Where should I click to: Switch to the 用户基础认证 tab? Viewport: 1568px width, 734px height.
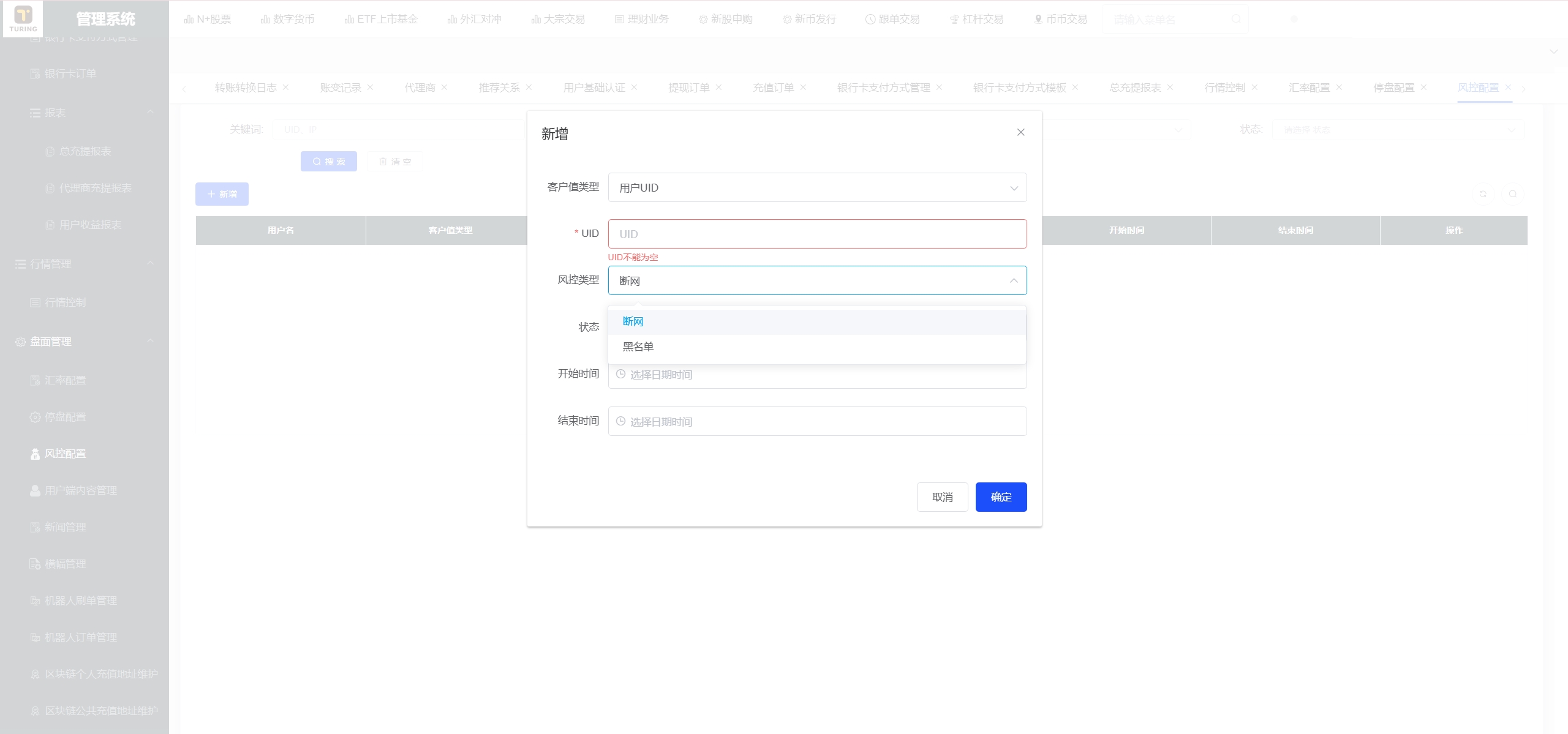594,88
